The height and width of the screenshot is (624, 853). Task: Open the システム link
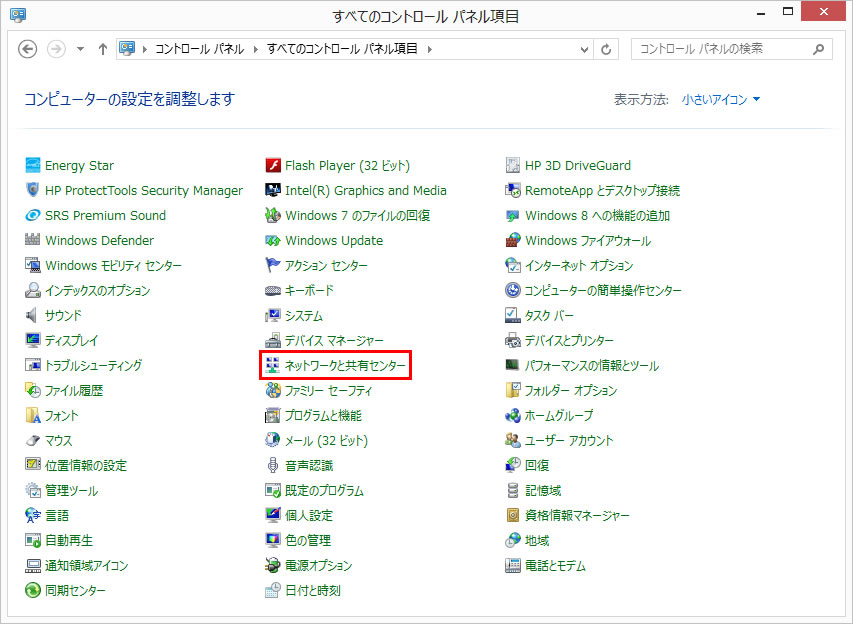[304, 316]
